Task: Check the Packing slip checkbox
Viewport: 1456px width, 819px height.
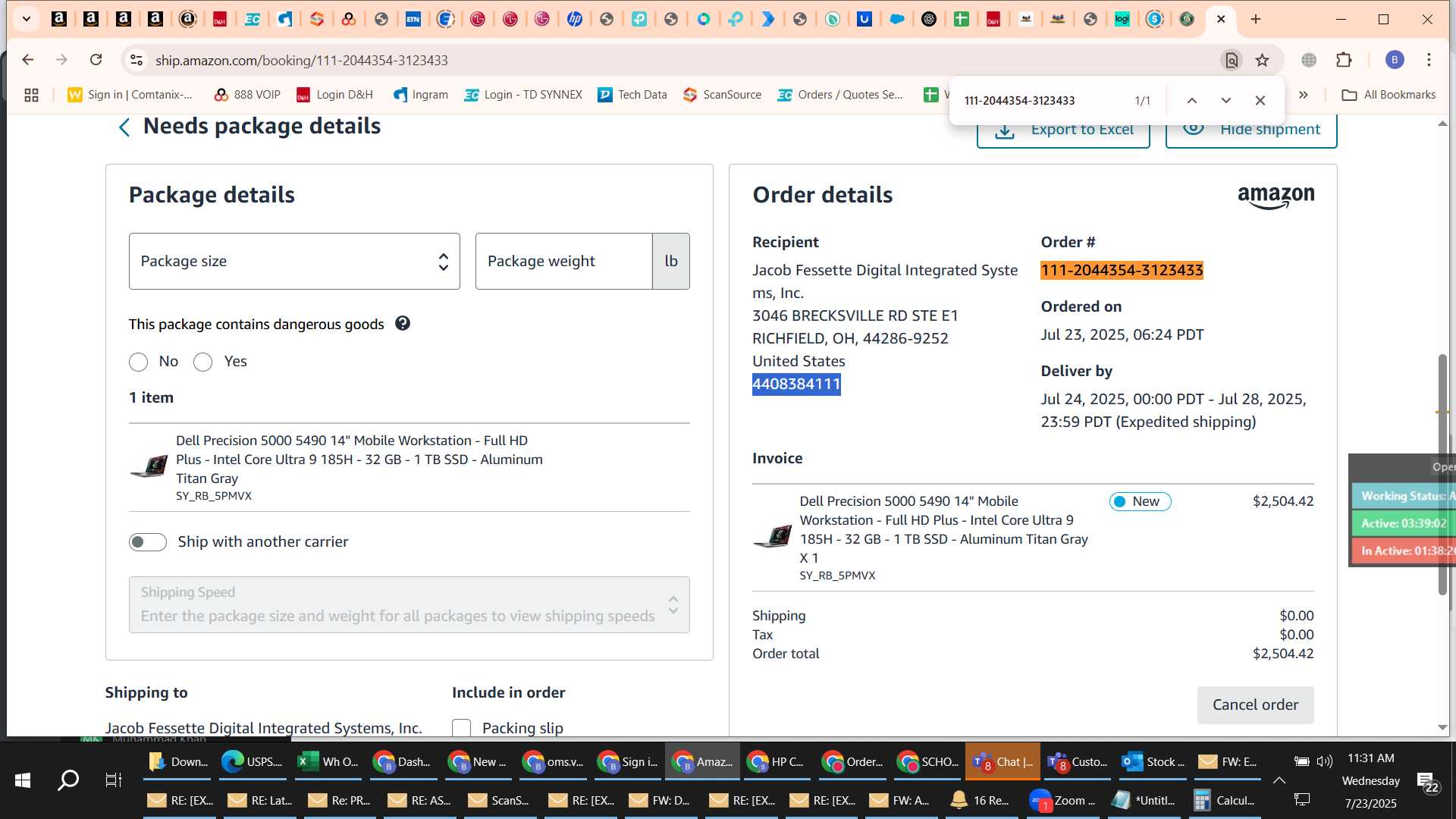Action: (x=461, y=728)
